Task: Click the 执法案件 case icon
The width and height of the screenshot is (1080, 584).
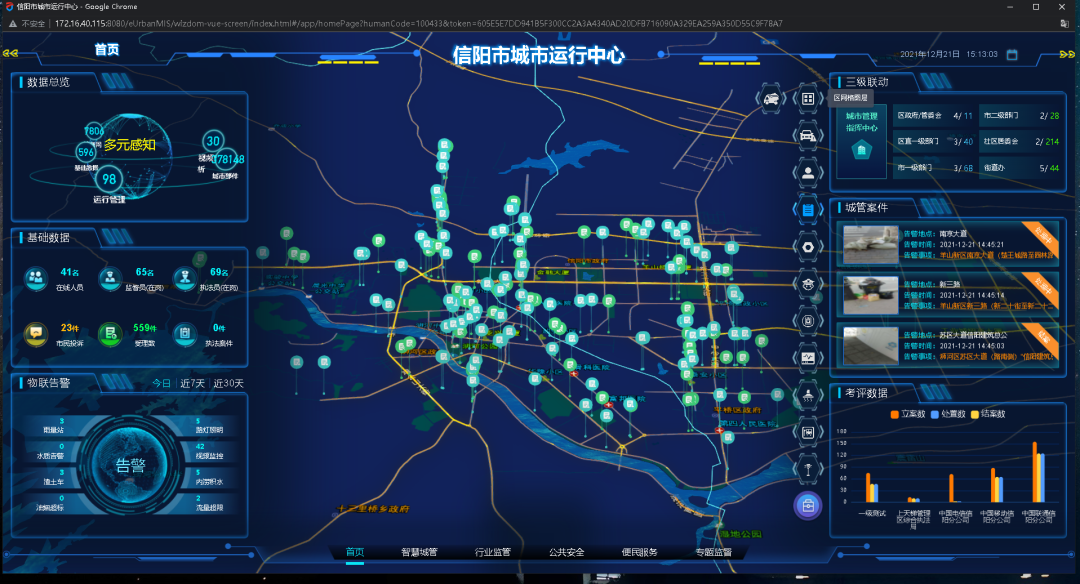Action: [x=185, y=334]
